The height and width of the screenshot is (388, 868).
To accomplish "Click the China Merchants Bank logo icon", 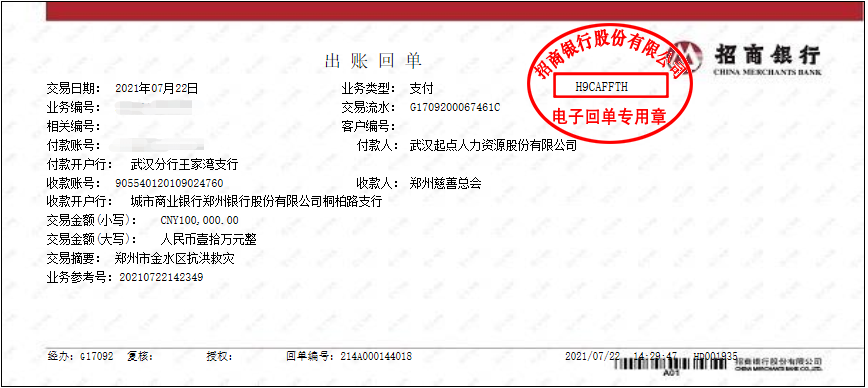I will 689,56.
